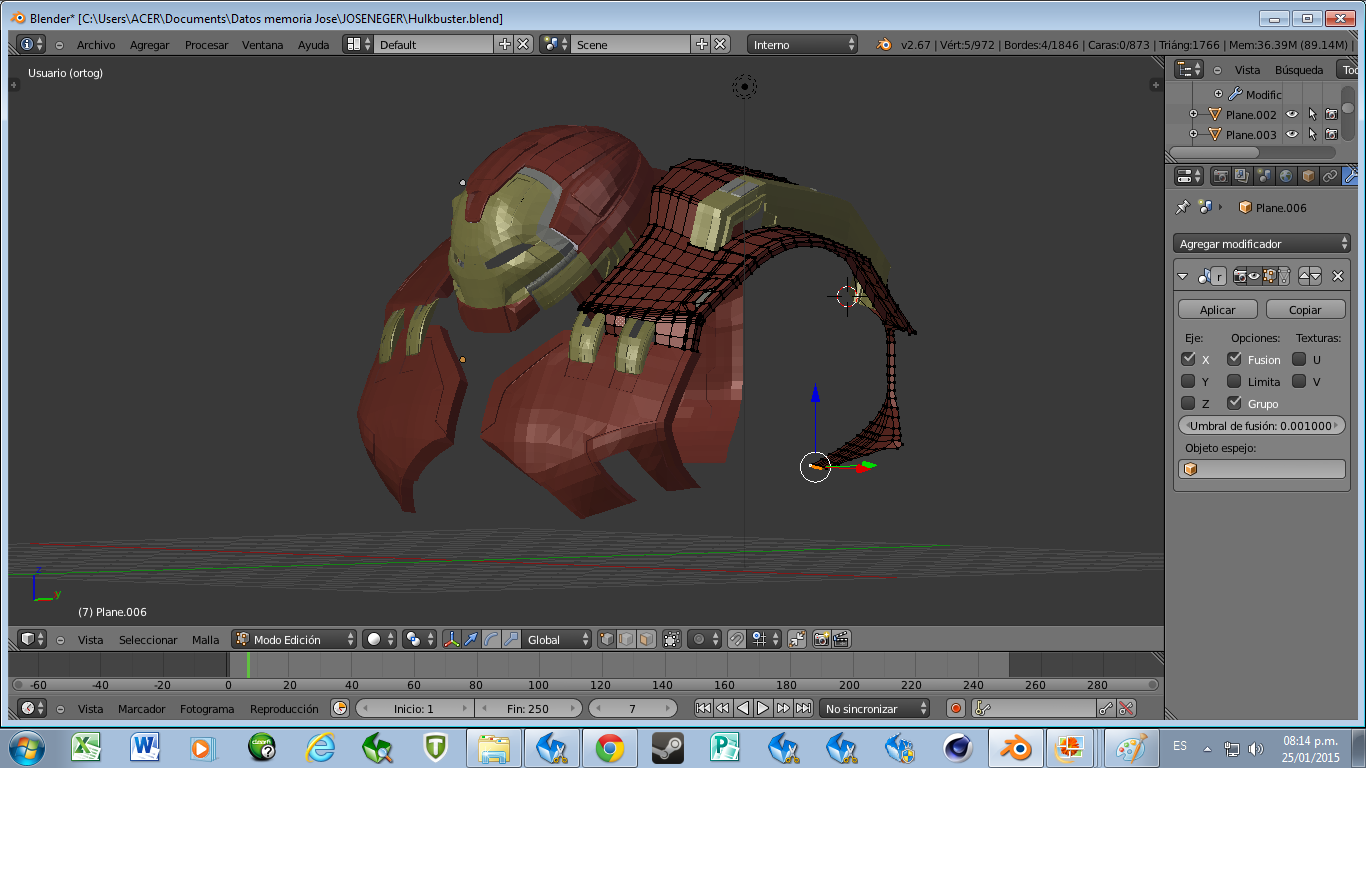Viewport: 1366px width, 884px height.
Task: Enable the Z axis checkbox
Action: [1188, 403]
